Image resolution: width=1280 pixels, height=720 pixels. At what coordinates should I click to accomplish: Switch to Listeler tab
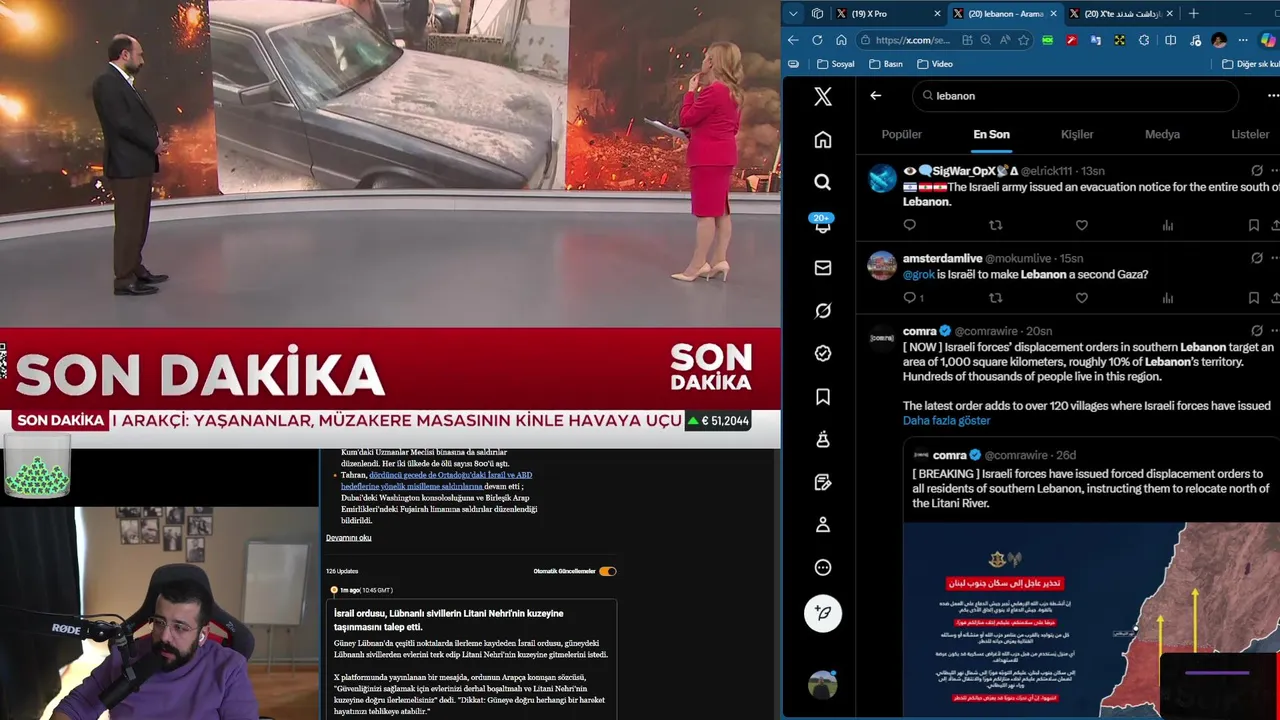tap(1250, 134)
